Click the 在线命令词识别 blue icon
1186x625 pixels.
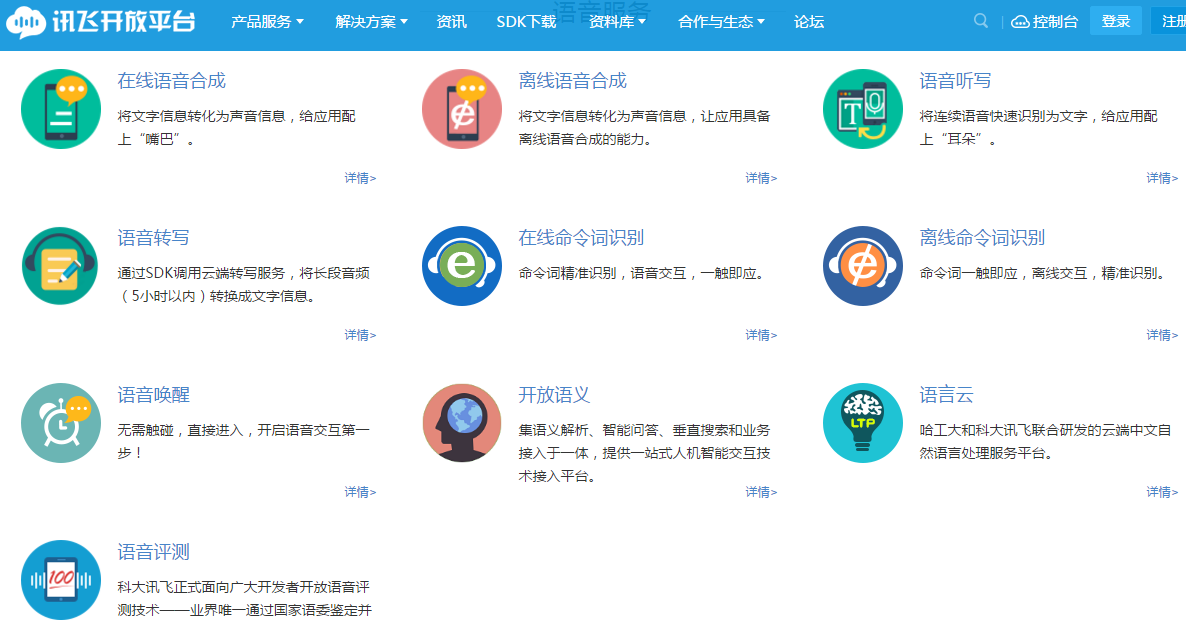(461, 266)
